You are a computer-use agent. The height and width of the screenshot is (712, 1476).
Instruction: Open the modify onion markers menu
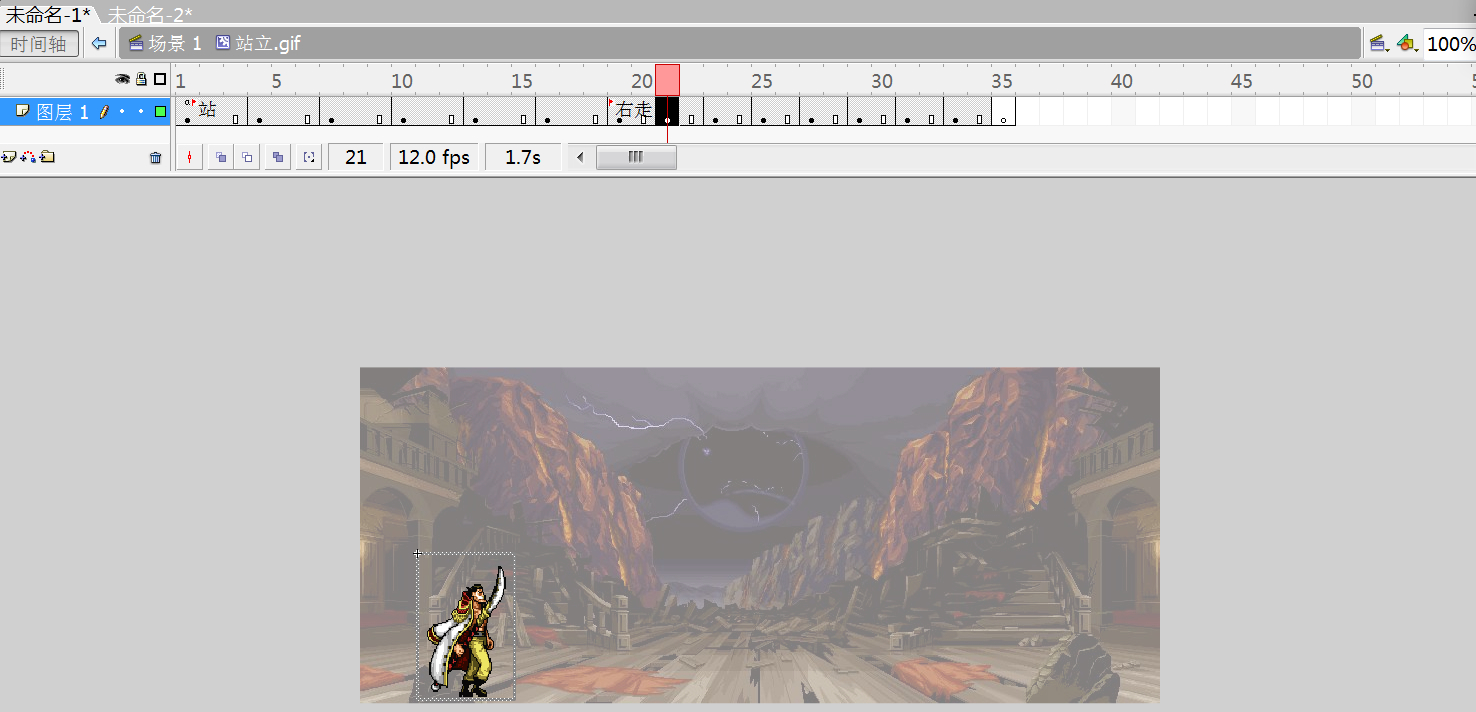click(x=309, y=157)
